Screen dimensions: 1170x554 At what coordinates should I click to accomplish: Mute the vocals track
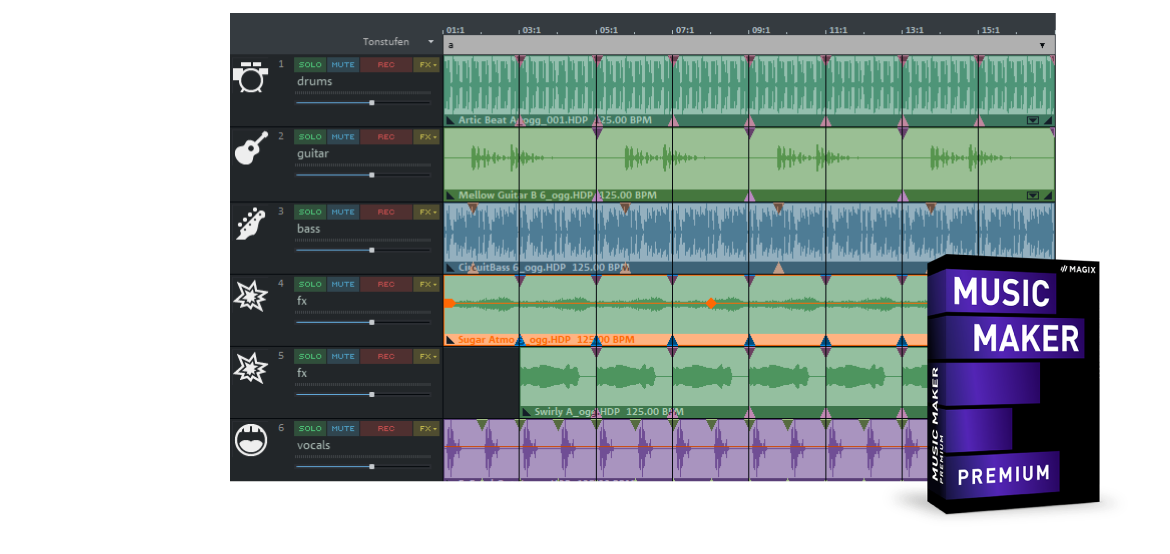[x=342, y=429]
